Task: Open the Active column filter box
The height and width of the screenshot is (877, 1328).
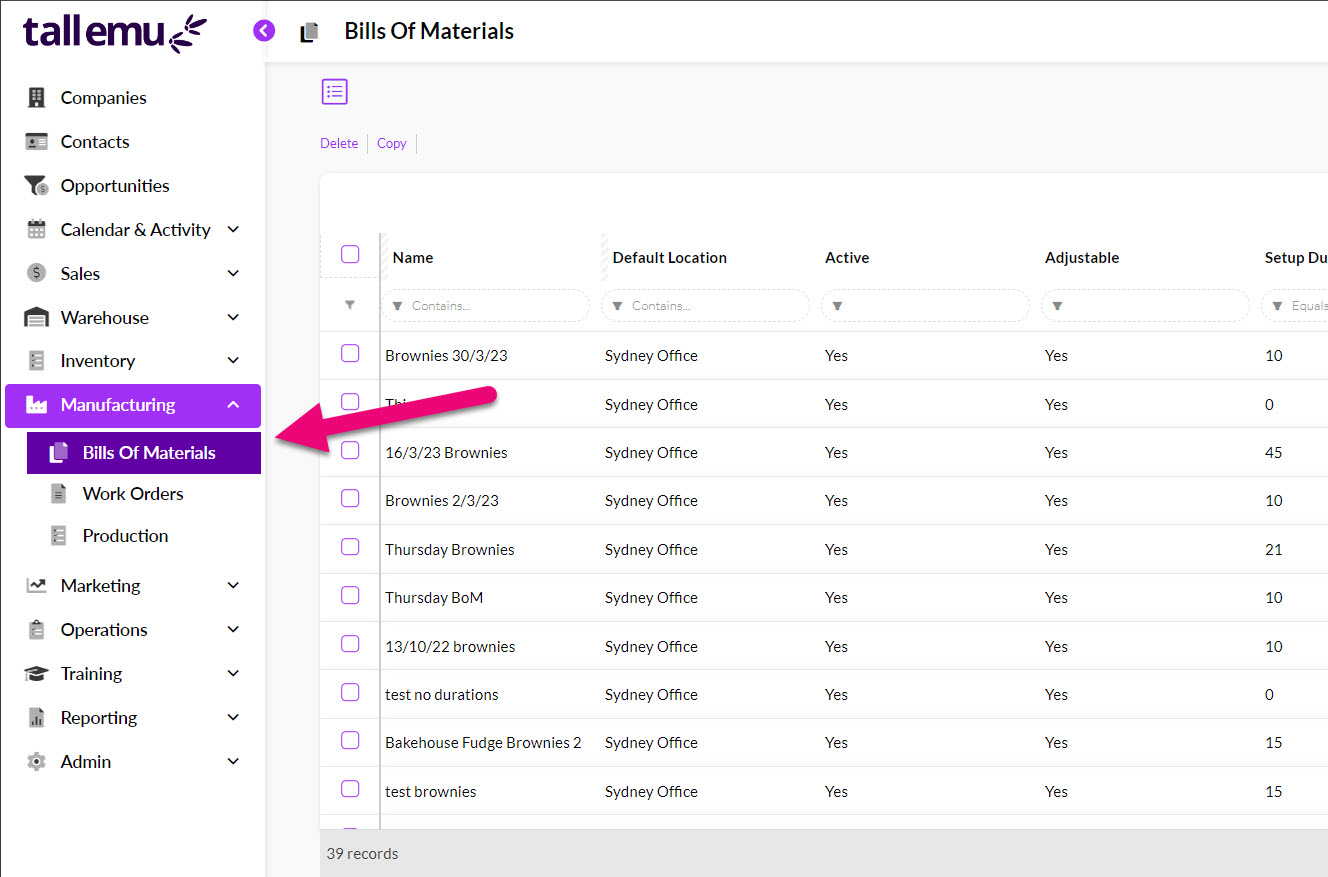Action: coord(925,306)
